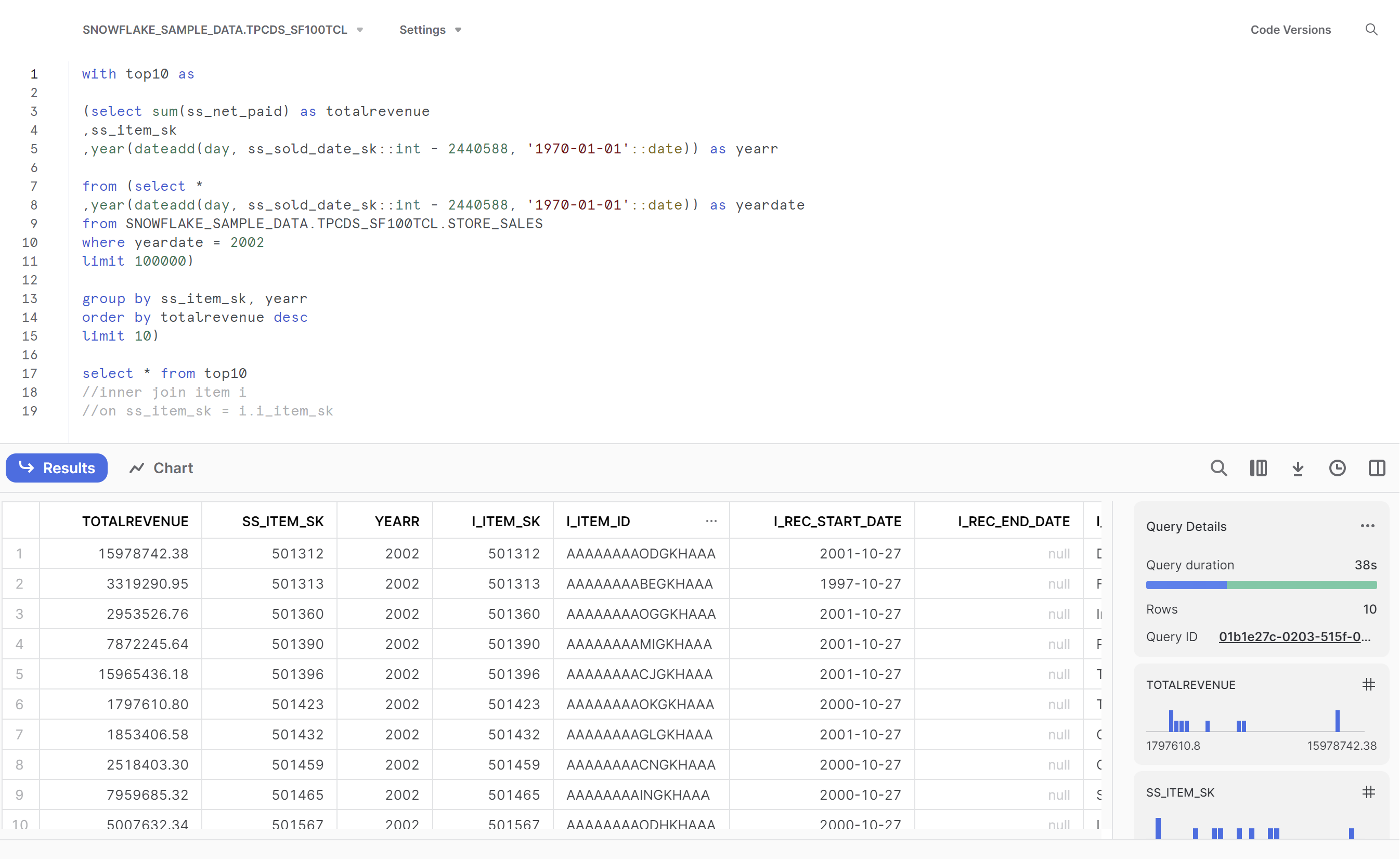The width and height of the screenshot is (1400, 859).
Task: Place cursor on 'where yeardate = 2002' line
Action: [173, 243]
